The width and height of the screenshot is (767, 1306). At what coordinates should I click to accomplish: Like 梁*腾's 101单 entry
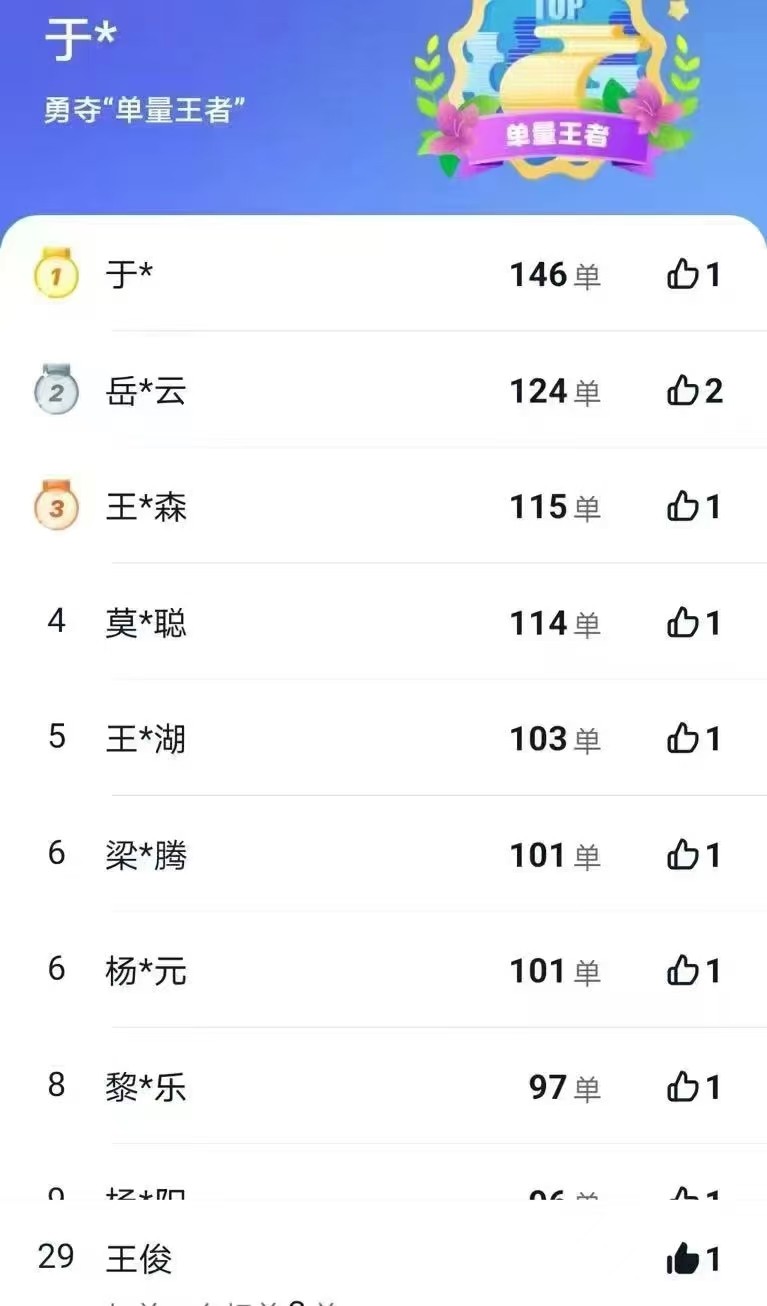[683, 855]
